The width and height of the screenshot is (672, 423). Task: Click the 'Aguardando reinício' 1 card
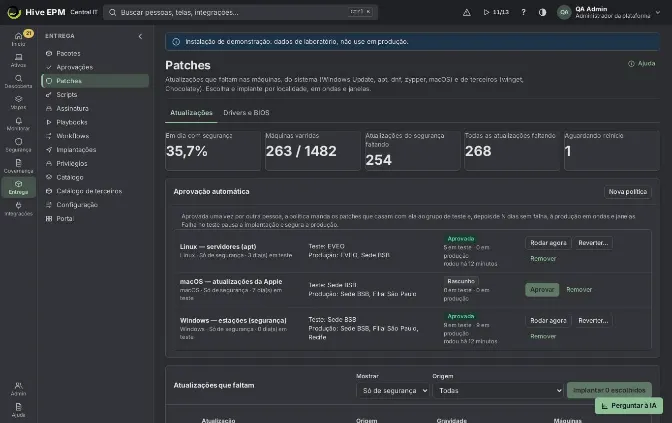tap(612, 151)
